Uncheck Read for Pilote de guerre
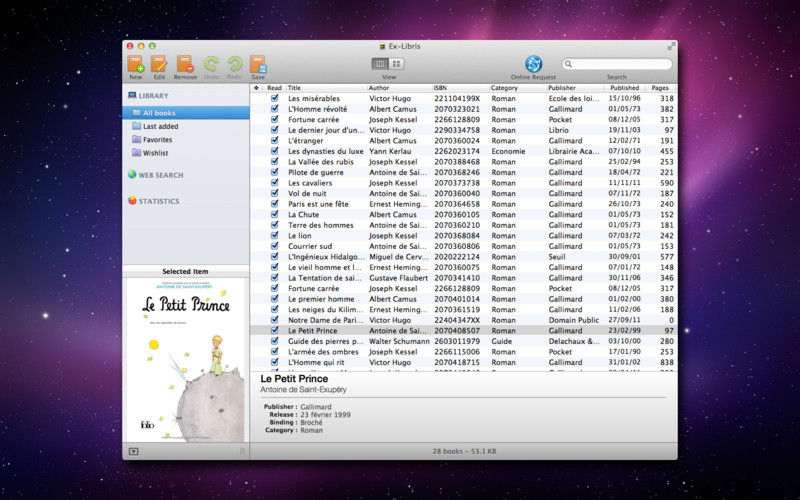This screenshot has height=500, width=800. (274, 172)
